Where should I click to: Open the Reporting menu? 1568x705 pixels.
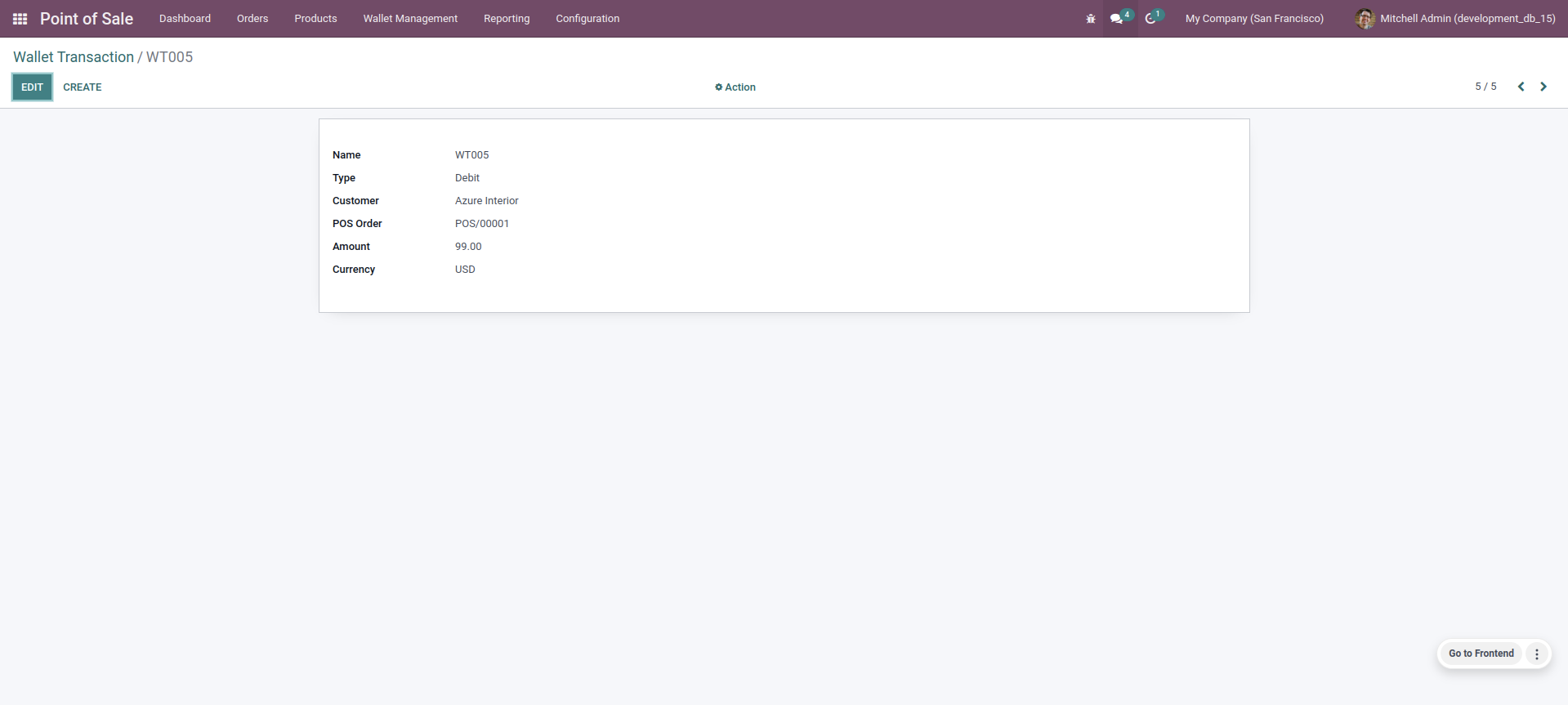coord(507,19)
